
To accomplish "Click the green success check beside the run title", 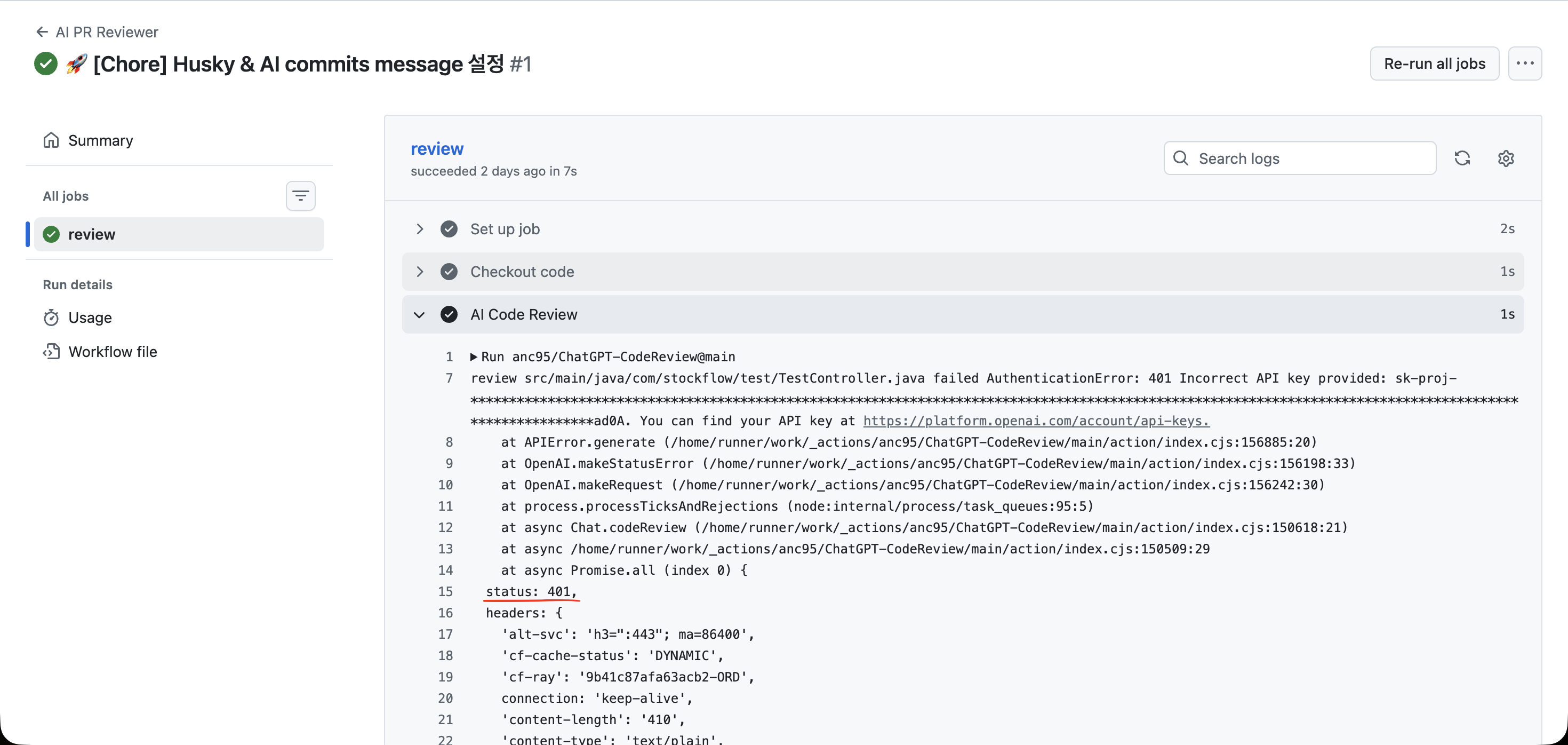I will 46,64.
